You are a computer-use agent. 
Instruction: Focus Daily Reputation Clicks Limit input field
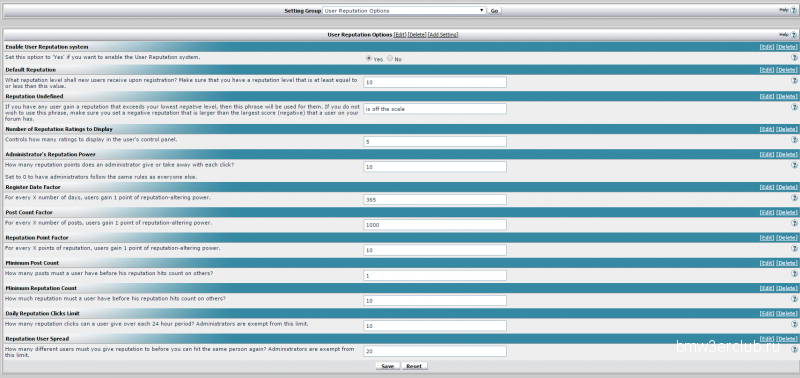pos(435,326)
